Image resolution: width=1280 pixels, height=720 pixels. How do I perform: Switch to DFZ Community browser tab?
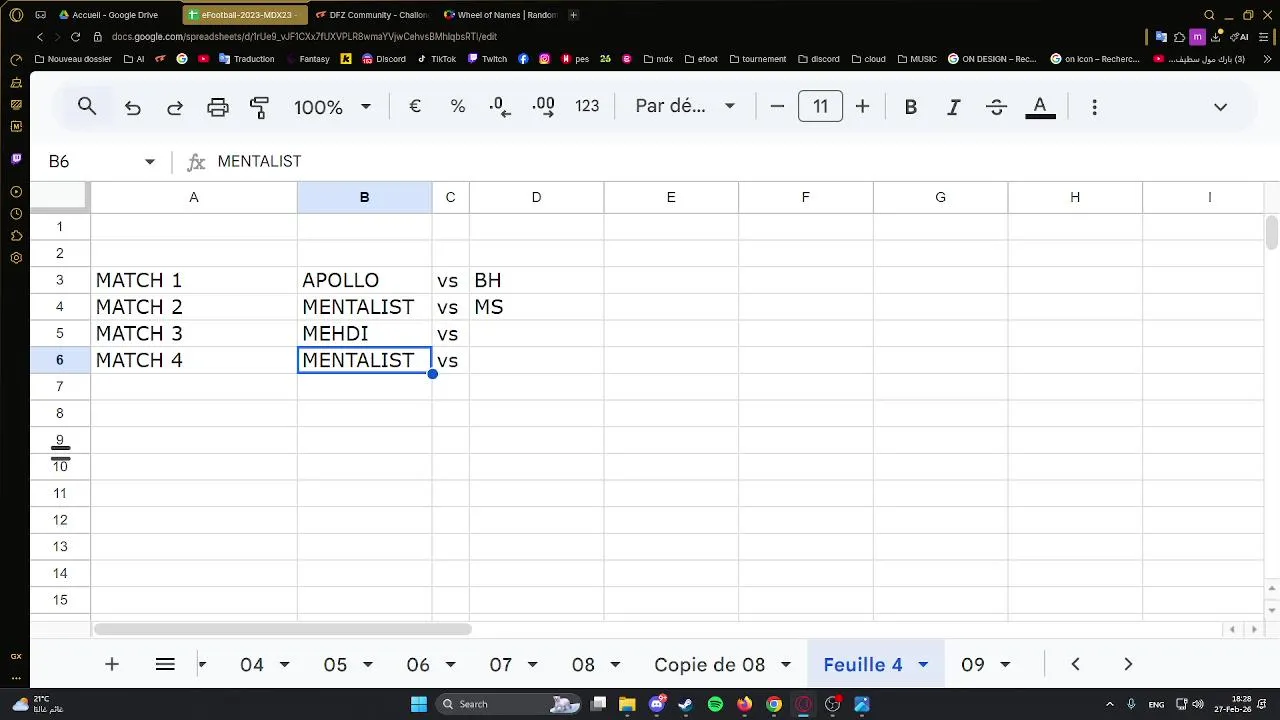(372, 15)
